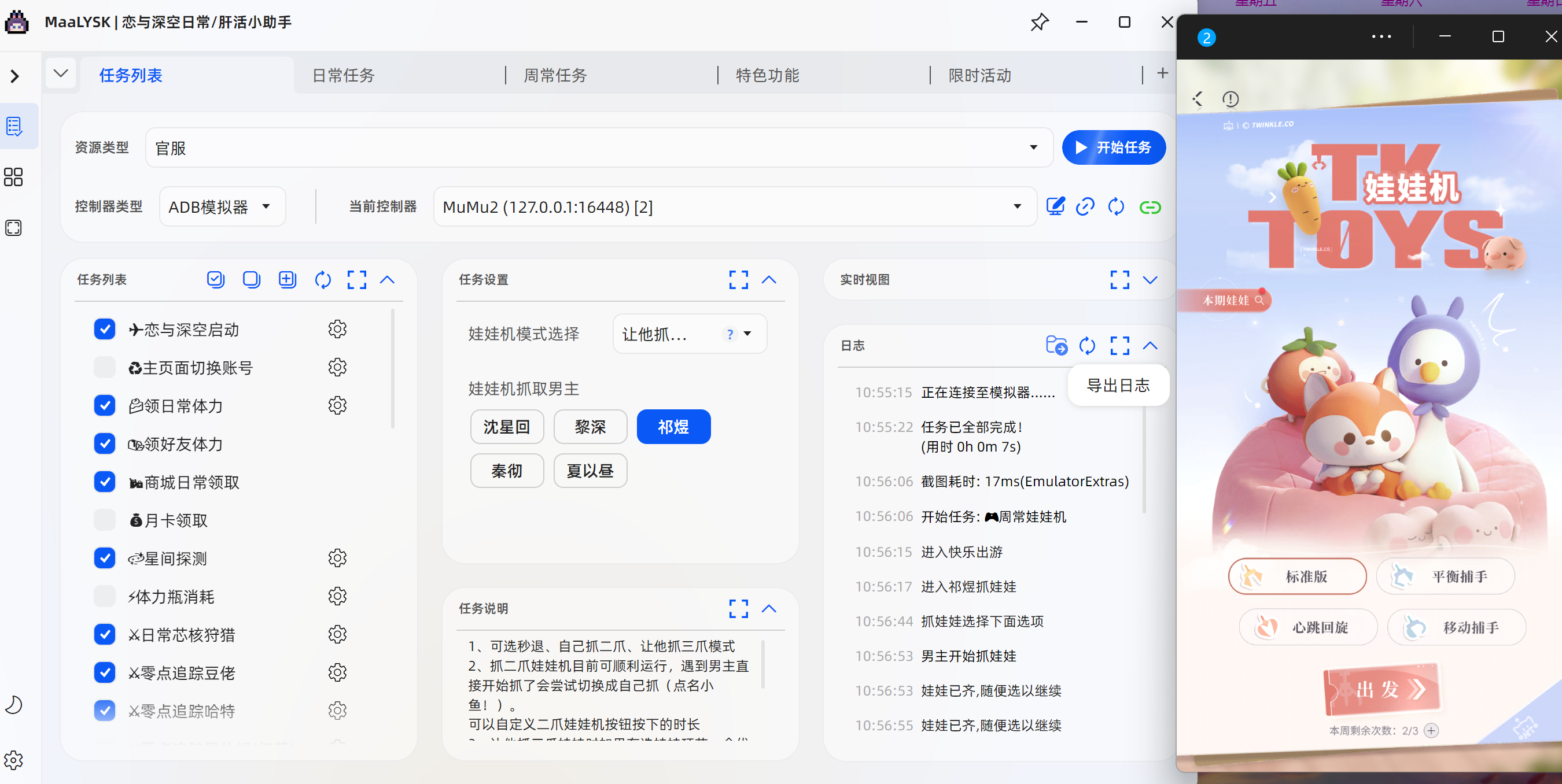Switch to 周常任务 tab
1562x784 pixels.
pyautogui.click(x=555, y=75)
